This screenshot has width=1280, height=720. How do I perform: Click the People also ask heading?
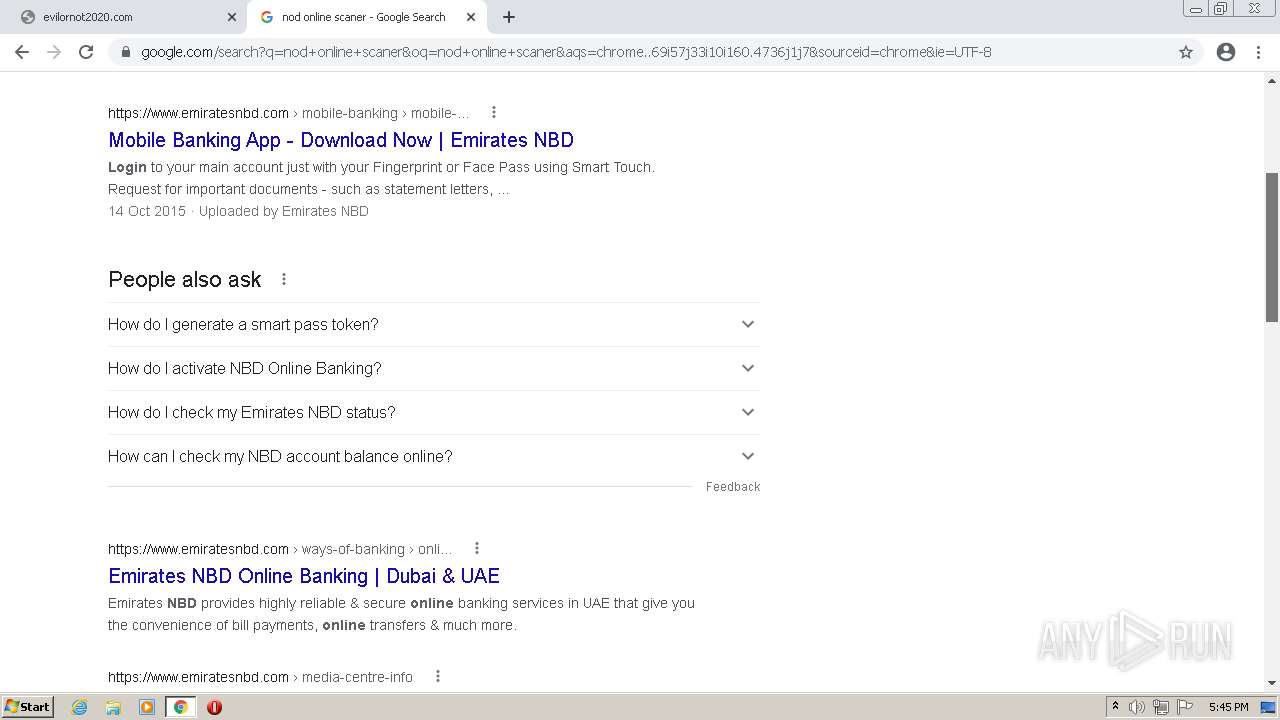tap(185, 279)
